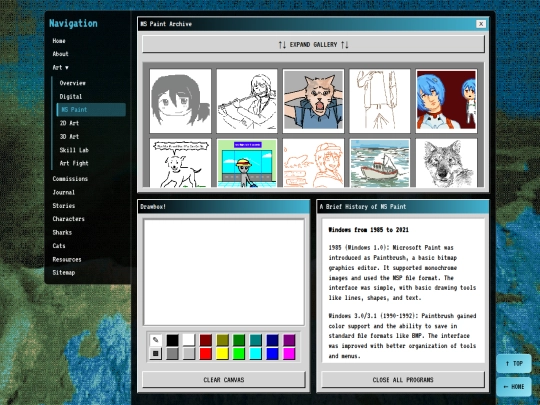The image size is (540, 405).
Task: Click the CLOSE ALL PROGRAMS button
Action: click(403, 380)
